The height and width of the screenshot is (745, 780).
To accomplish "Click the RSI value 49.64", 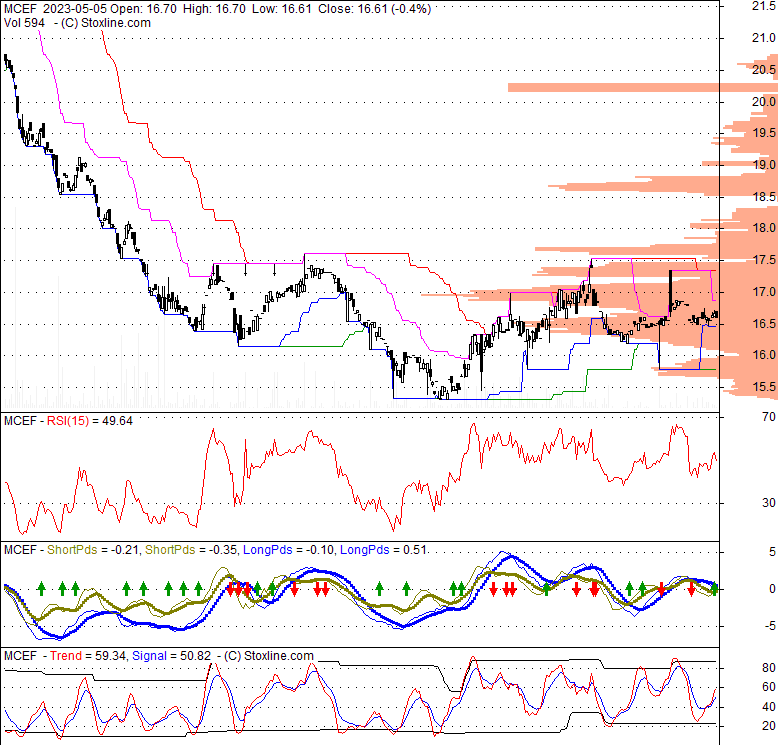I will (x=117, y=421).
